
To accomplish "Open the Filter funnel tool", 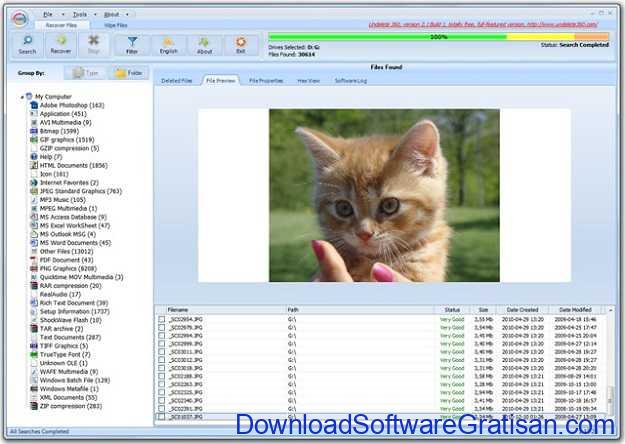I will click(132, 41).
